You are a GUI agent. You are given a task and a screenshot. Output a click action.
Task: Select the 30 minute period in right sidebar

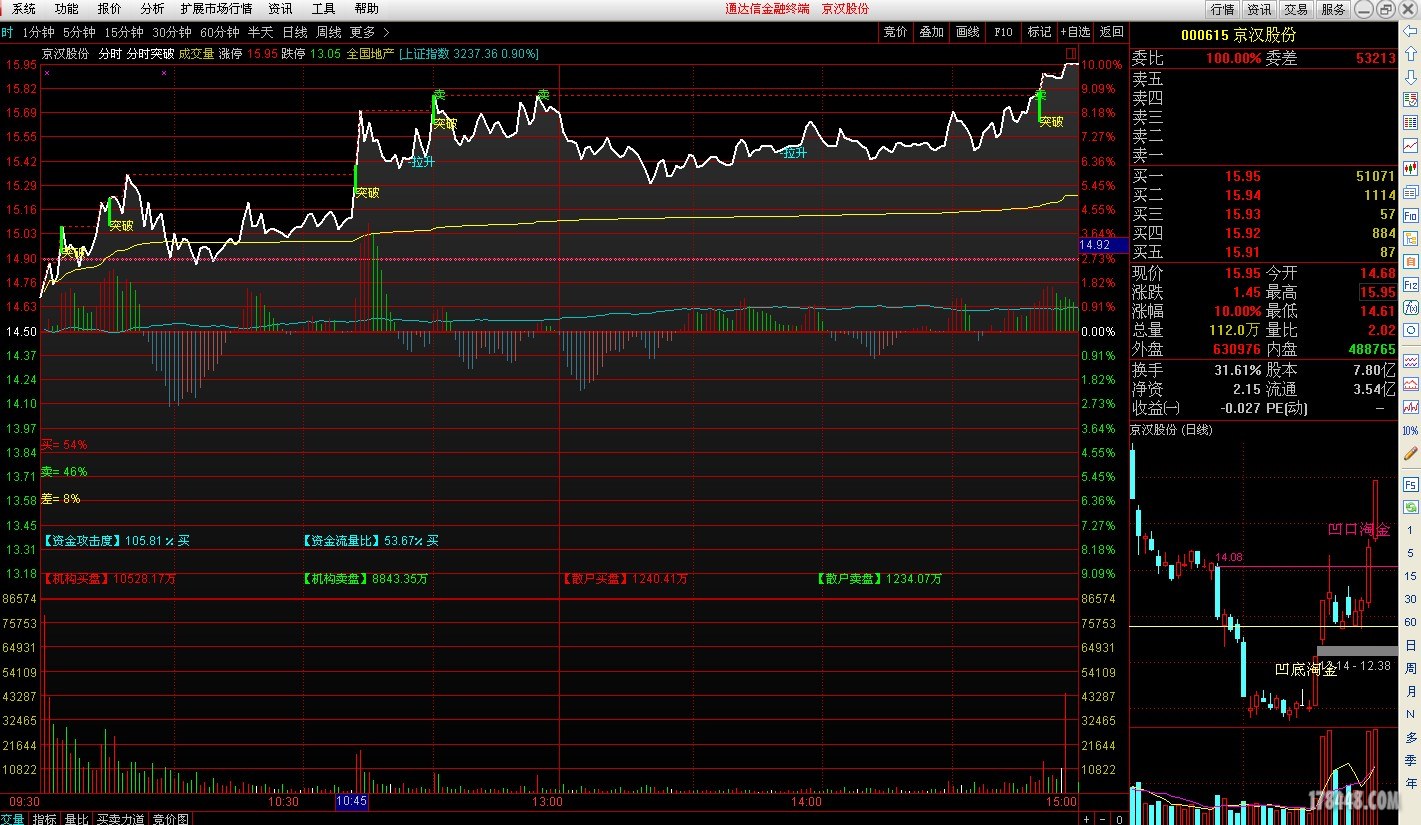click(x=1411, y=598)
